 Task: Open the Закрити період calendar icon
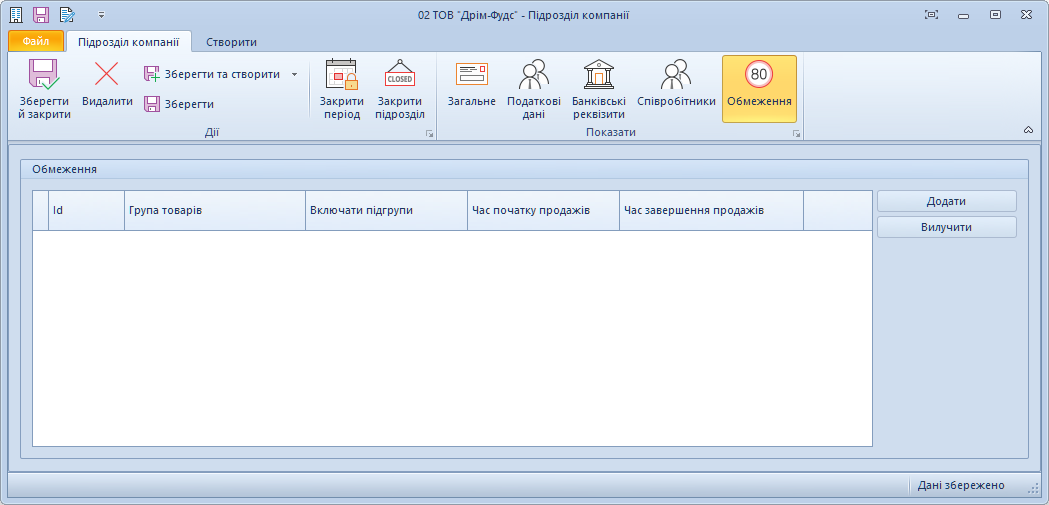(341, 76)
